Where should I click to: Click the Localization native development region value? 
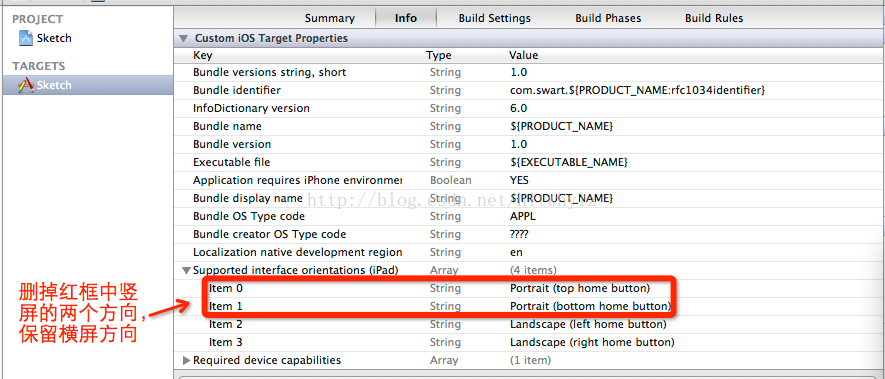516,252
